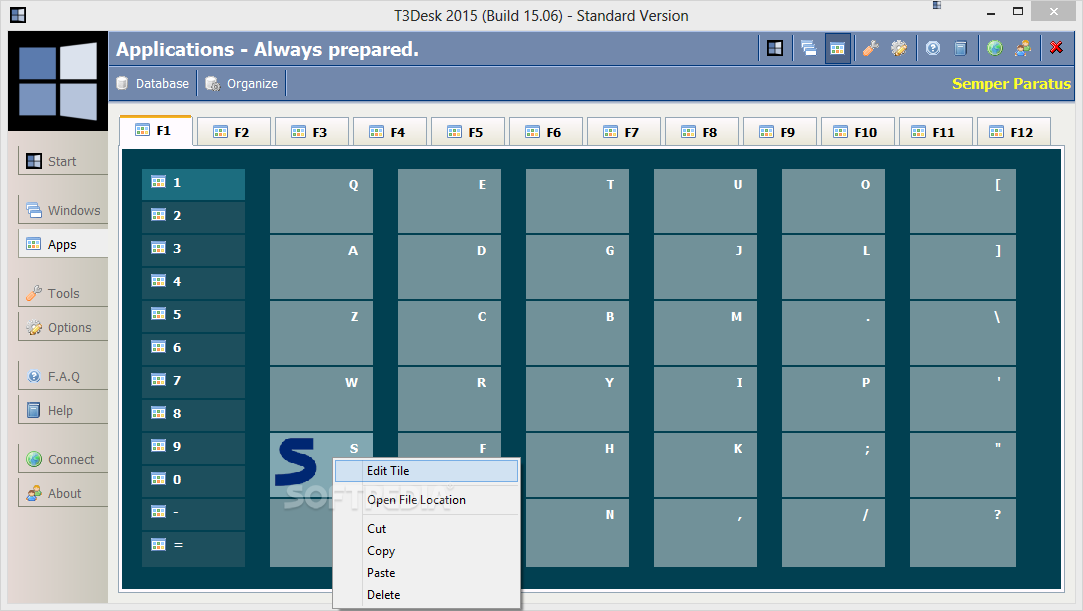Select row 5 in the number key list
This screenshot has height=611, width=1083.
coord(193,316)
